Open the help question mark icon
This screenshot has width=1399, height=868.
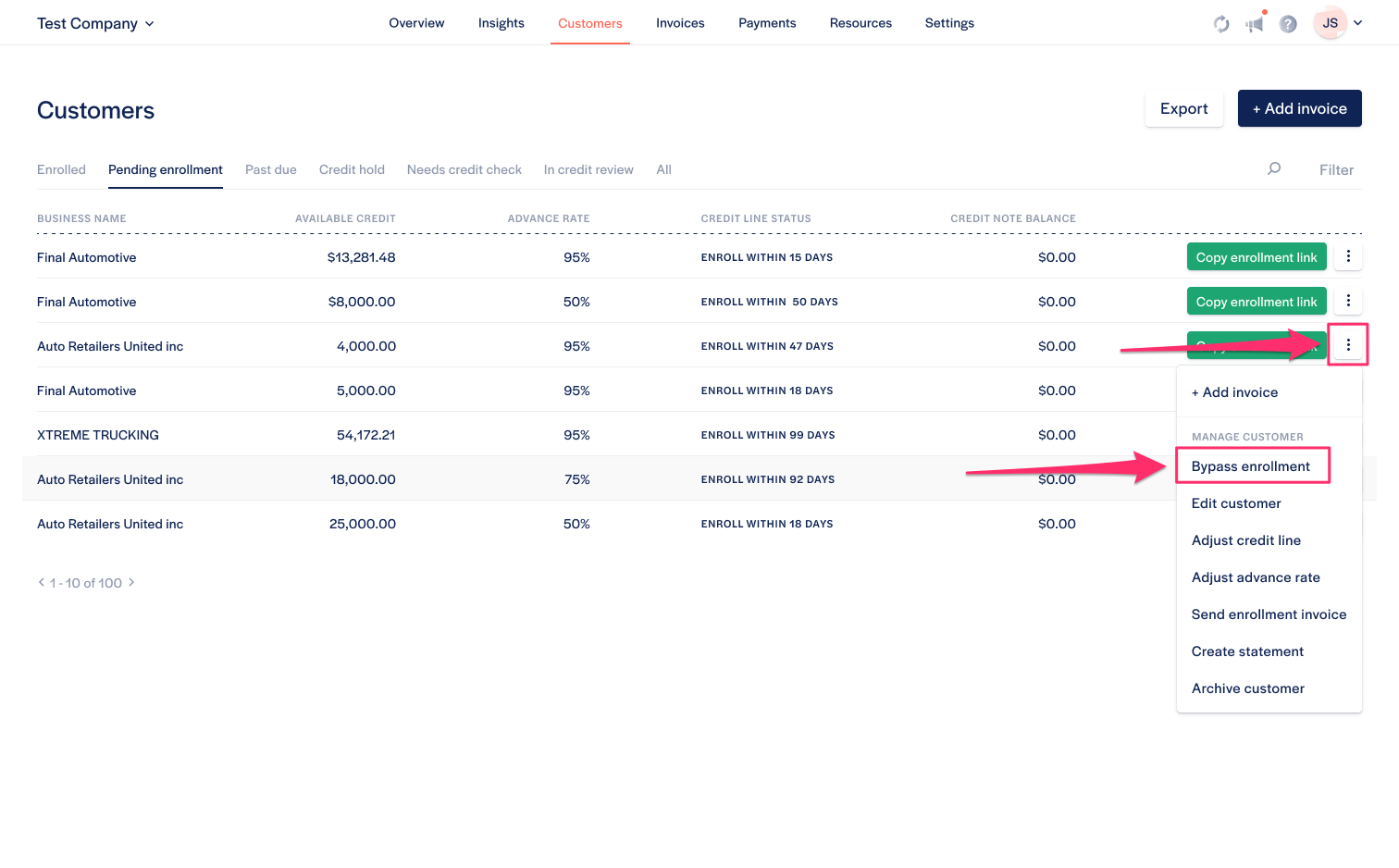tap(1288, 24)
